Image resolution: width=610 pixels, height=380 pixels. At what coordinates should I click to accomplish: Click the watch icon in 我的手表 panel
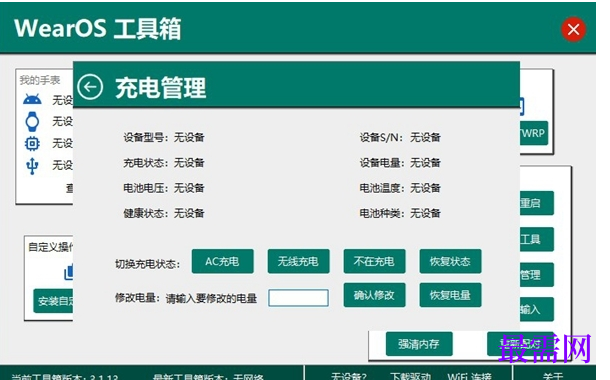32,122
